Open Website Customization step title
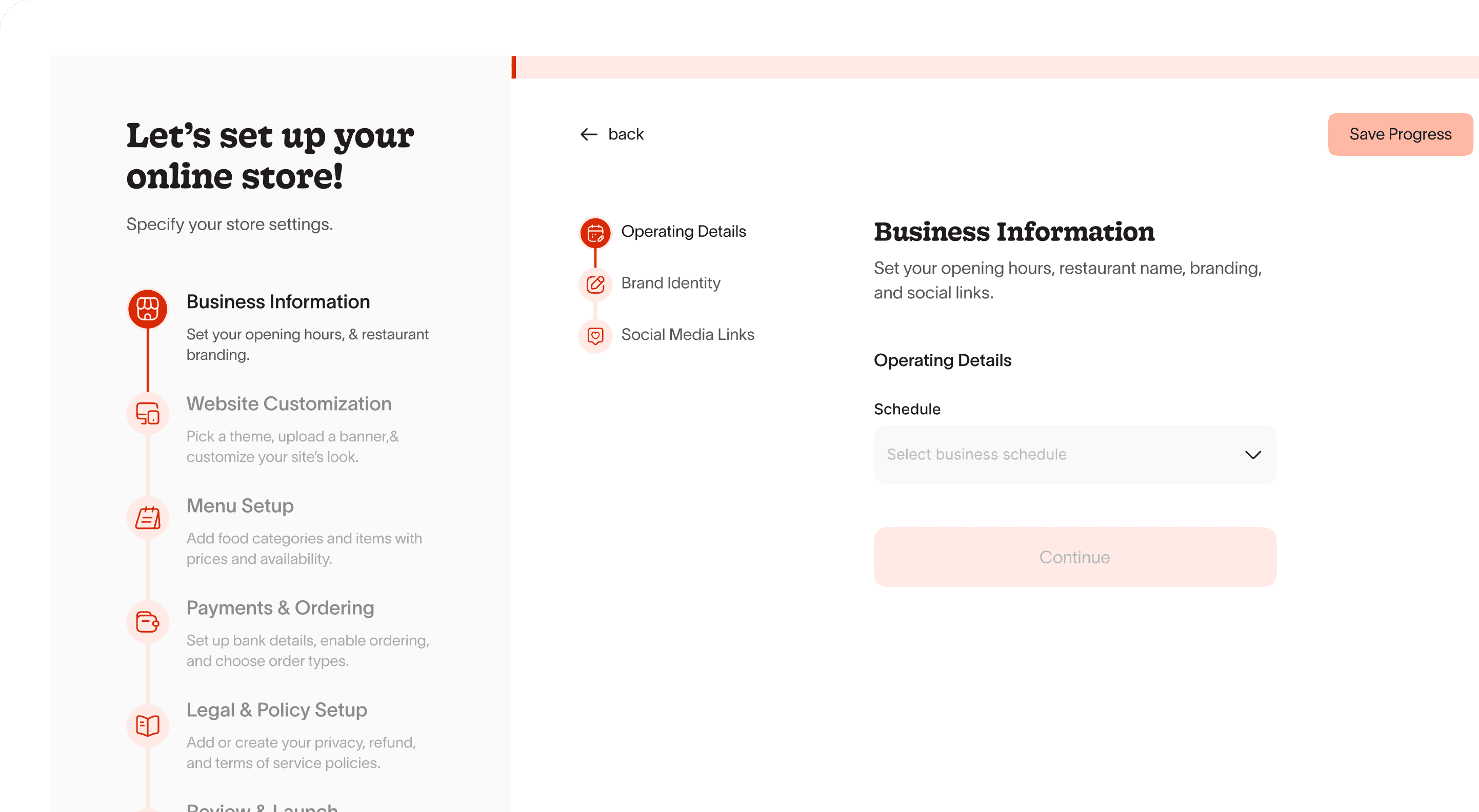The height and width of the screenshot is (812, 1479). [289, 403]
